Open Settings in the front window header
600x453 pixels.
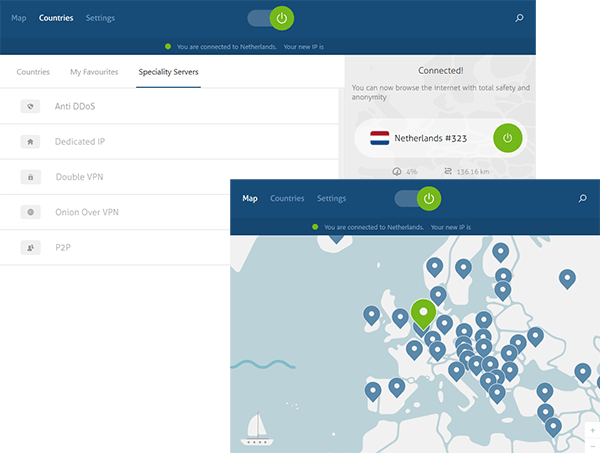coord(331,198)
